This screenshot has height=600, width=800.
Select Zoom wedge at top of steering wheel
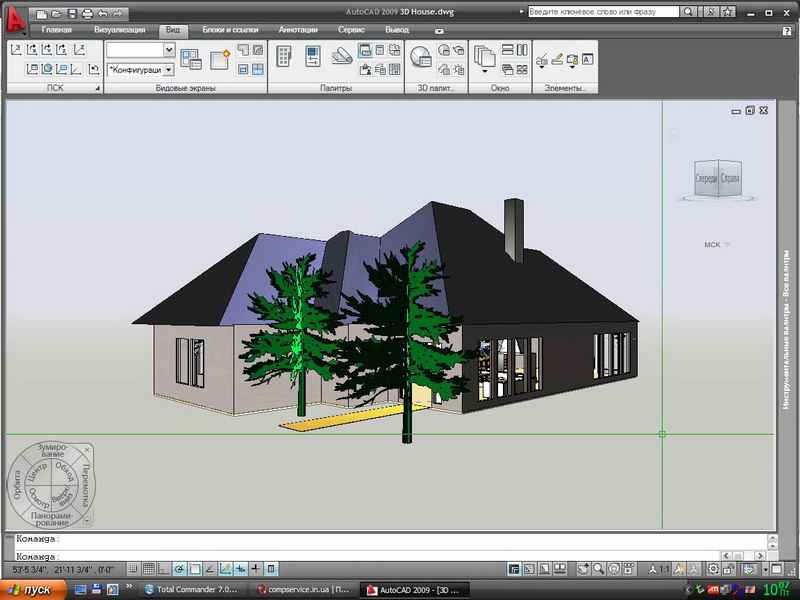pos(50,452)
